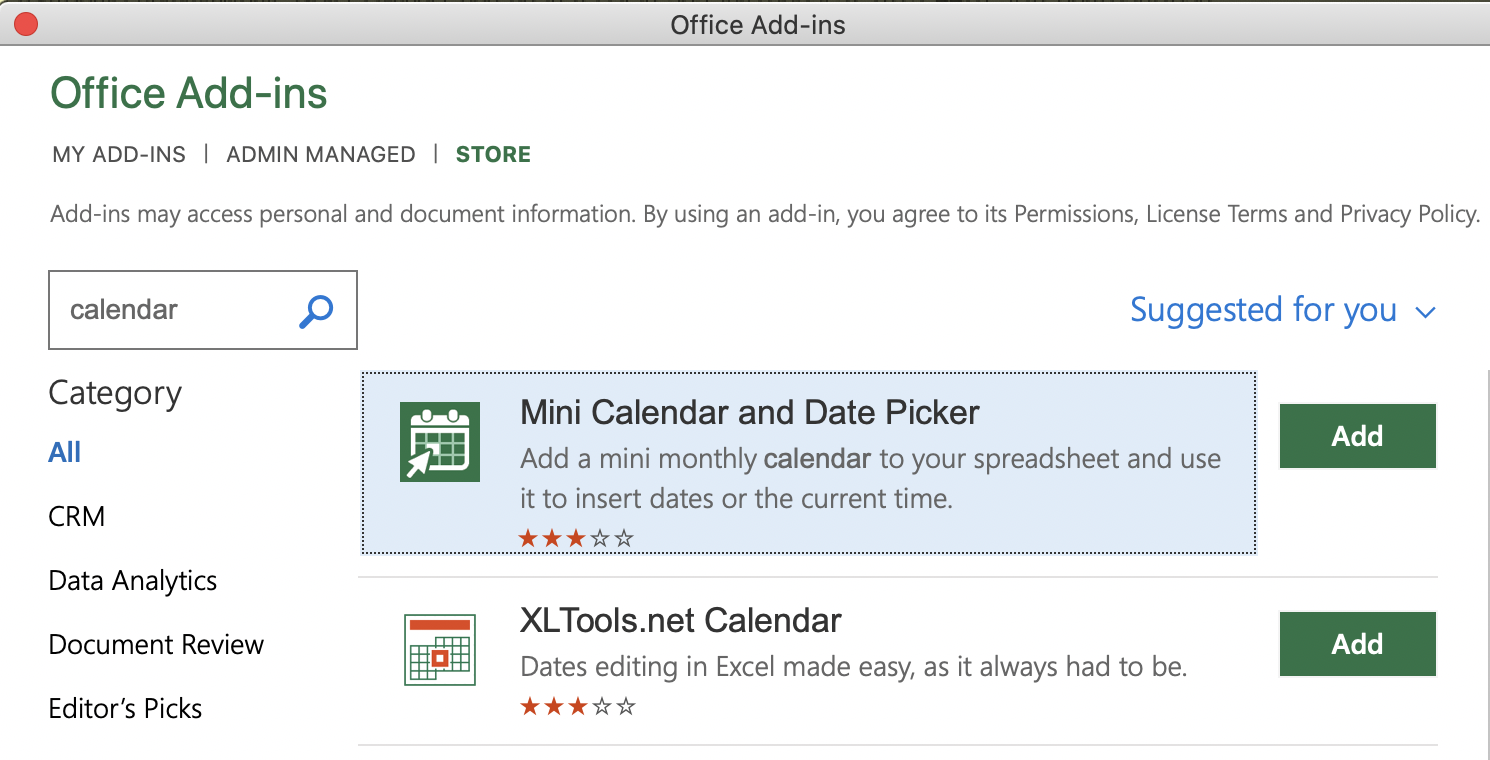Click the XLTools.net Calendar icon
This screenshot has height=760, width=1490.
439,650
